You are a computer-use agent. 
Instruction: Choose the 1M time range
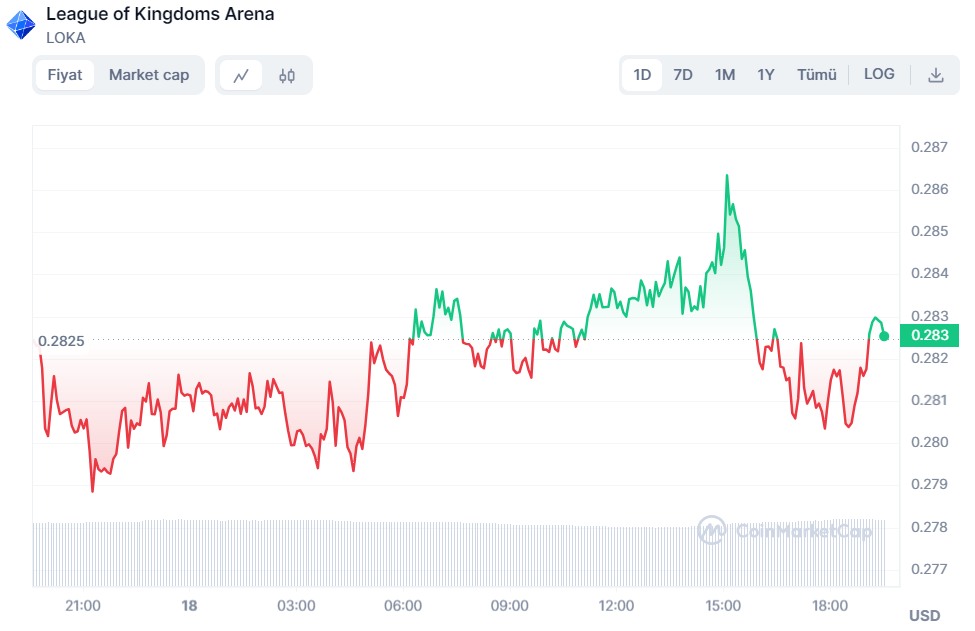[x=725, y=75]
